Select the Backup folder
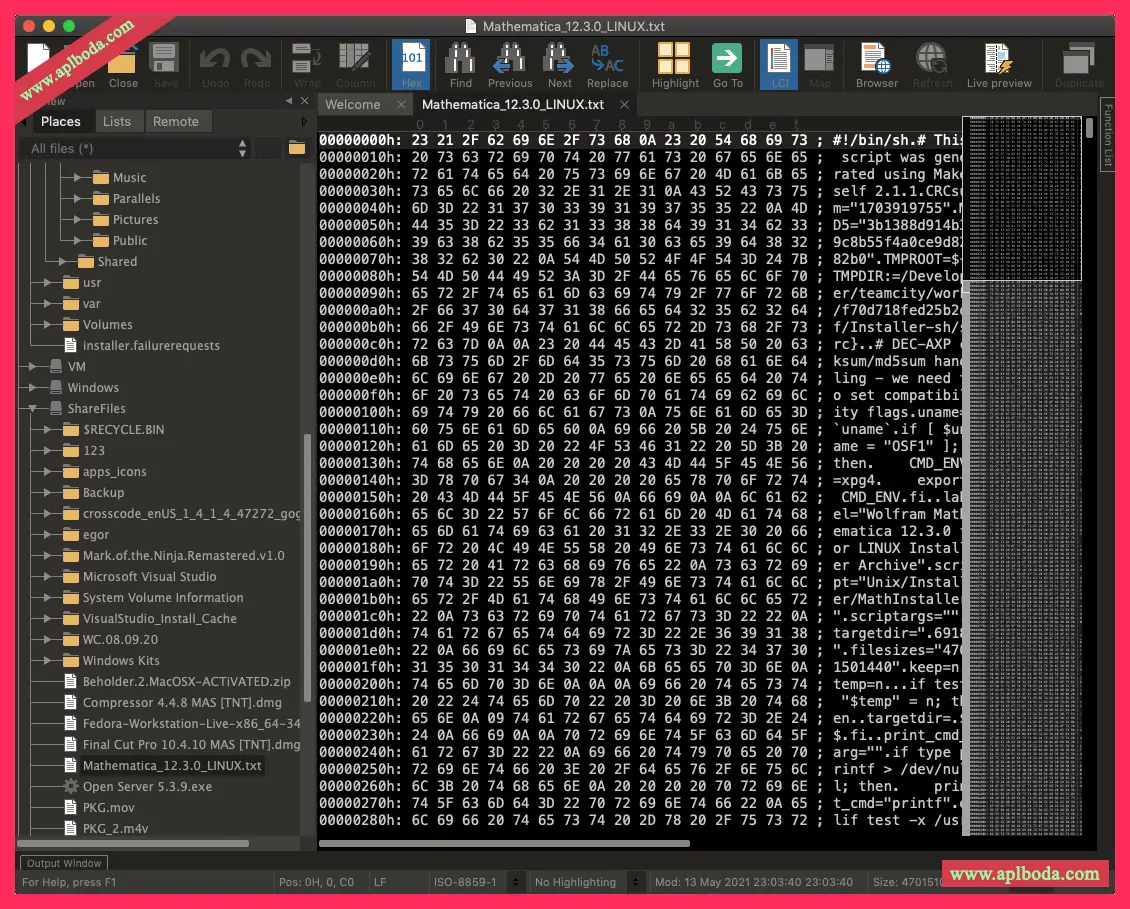 click(x=103, y=493)
